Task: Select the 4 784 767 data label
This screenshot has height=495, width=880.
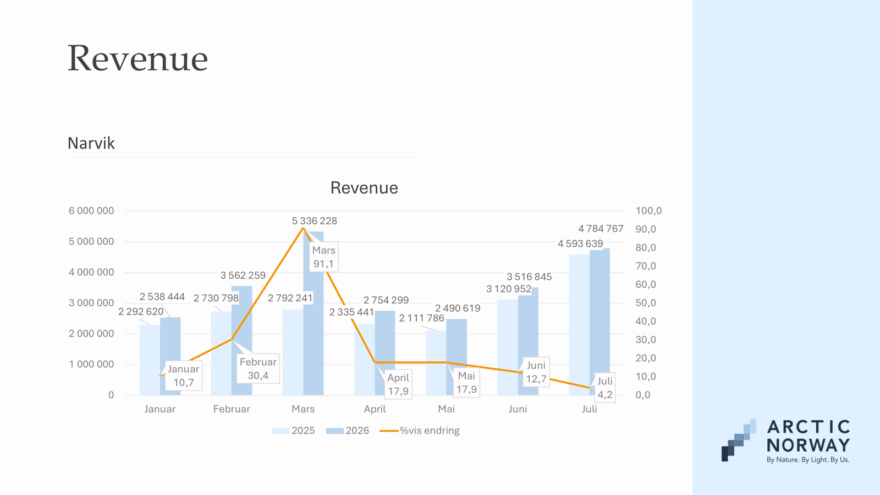Action: coord(601,229)
